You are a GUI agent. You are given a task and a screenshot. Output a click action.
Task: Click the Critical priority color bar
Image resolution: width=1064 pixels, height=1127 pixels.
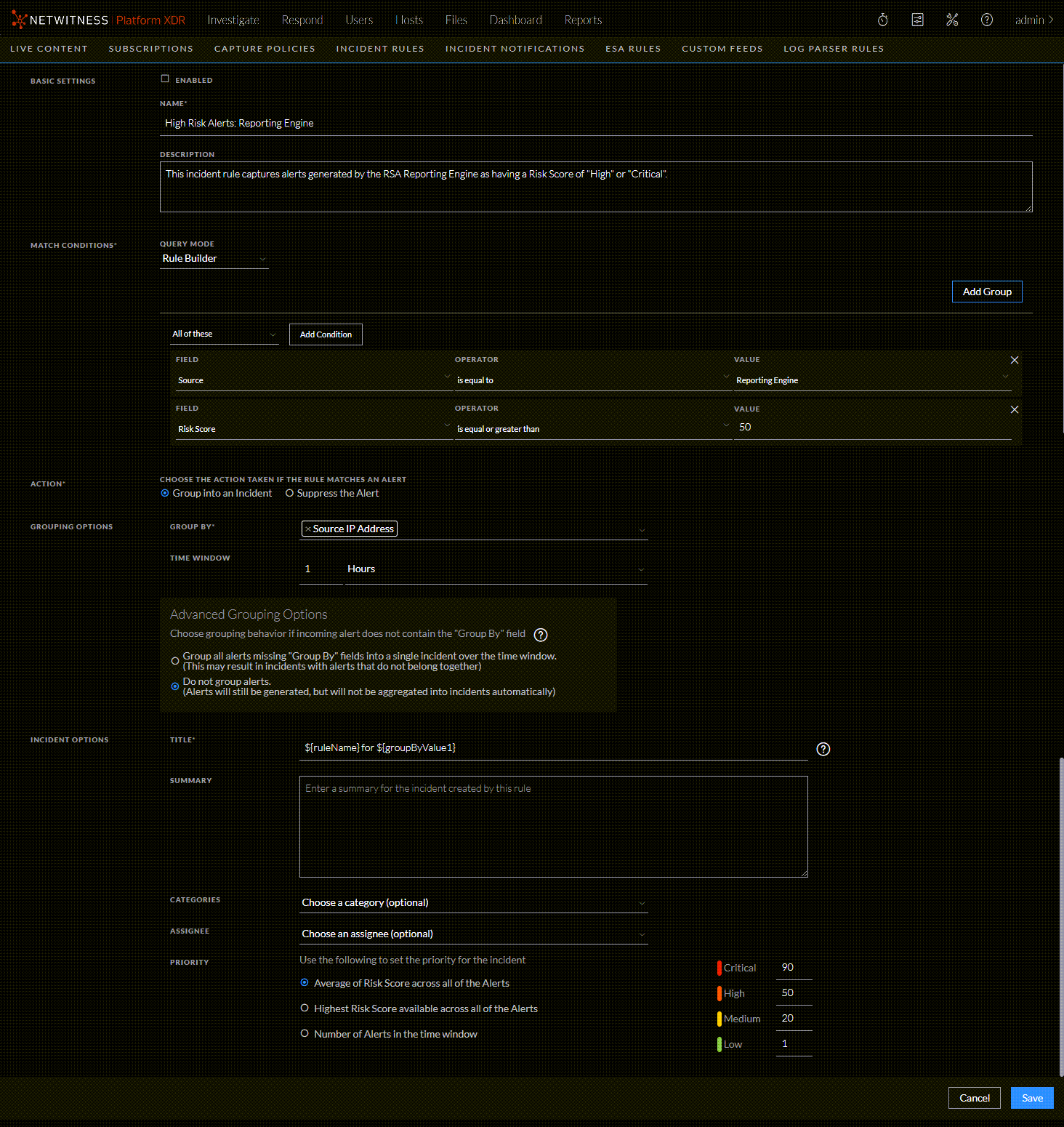(719, 967)
